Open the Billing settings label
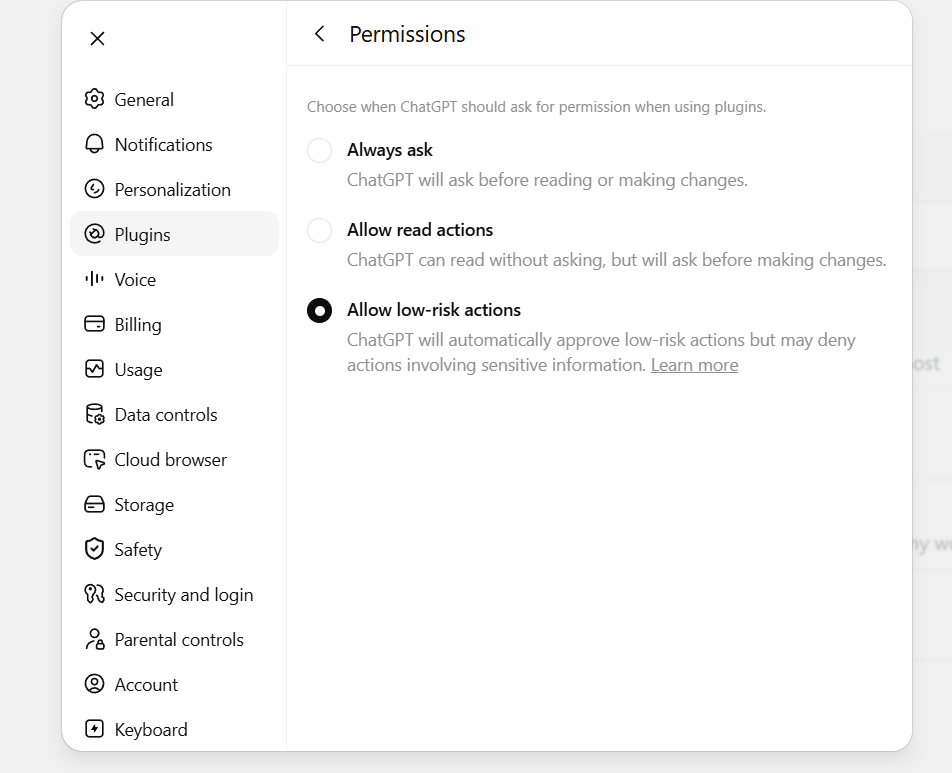 coord(138,325)
